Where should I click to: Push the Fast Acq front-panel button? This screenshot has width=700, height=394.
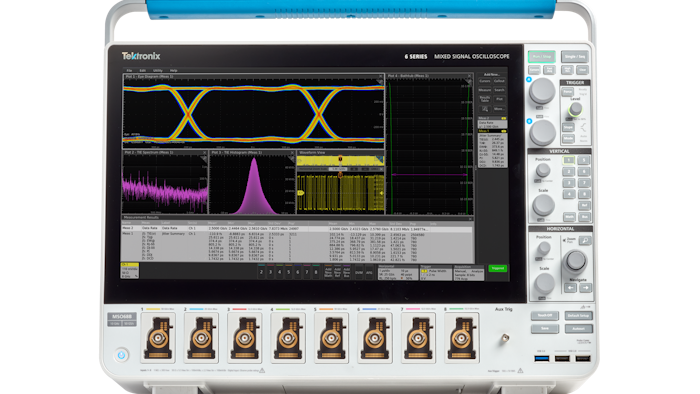click(x=550, y=70)
